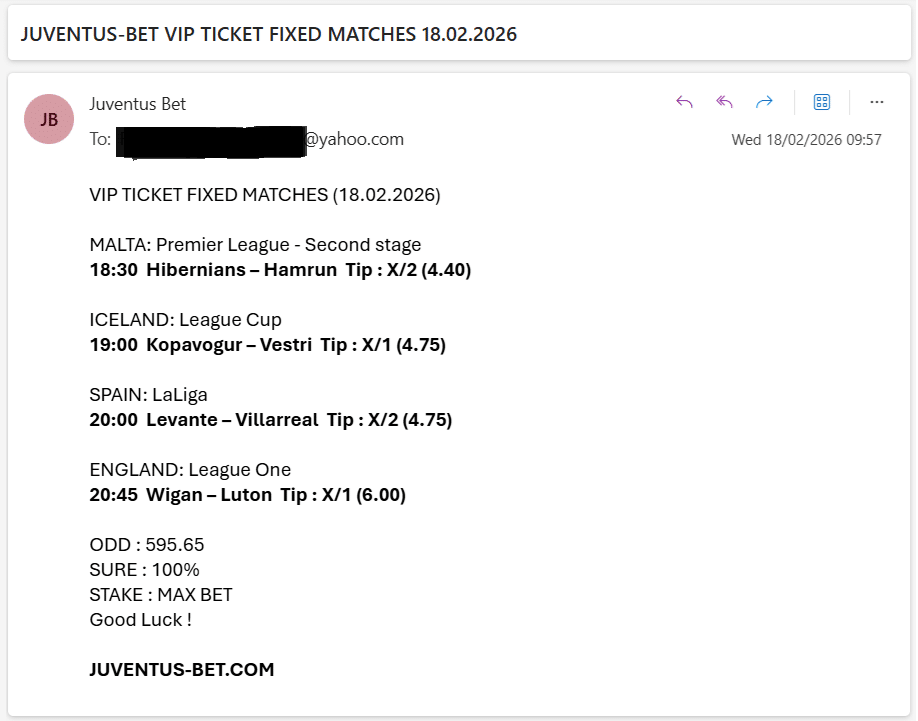Click the blue Forward icon beside Reply All
Viewport: 918px width, 721px height.
(764, 102)
